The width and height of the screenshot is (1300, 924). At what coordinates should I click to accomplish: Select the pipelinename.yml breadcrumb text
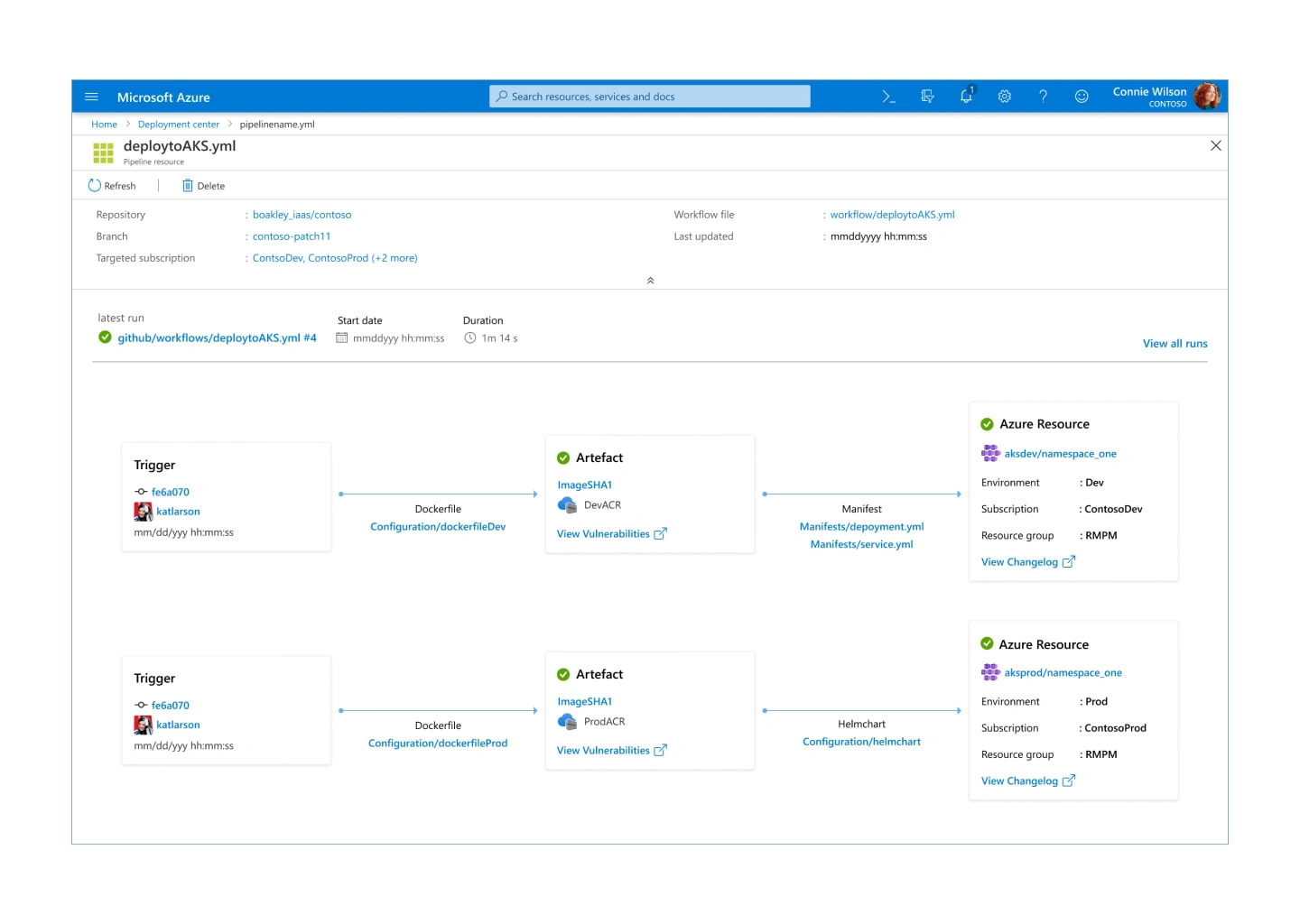tap(277, 125)
